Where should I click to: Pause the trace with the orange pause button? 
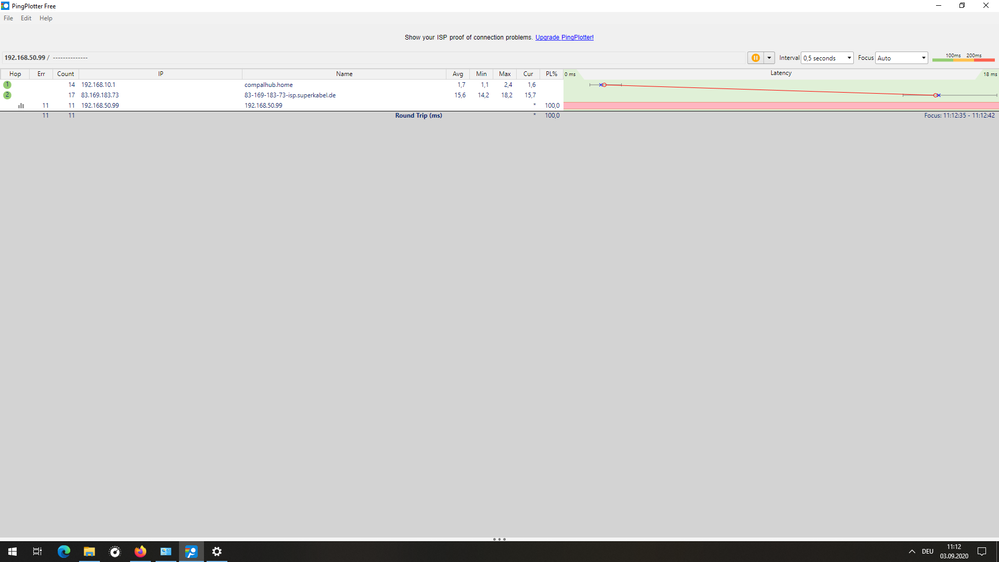coord(755,58)
